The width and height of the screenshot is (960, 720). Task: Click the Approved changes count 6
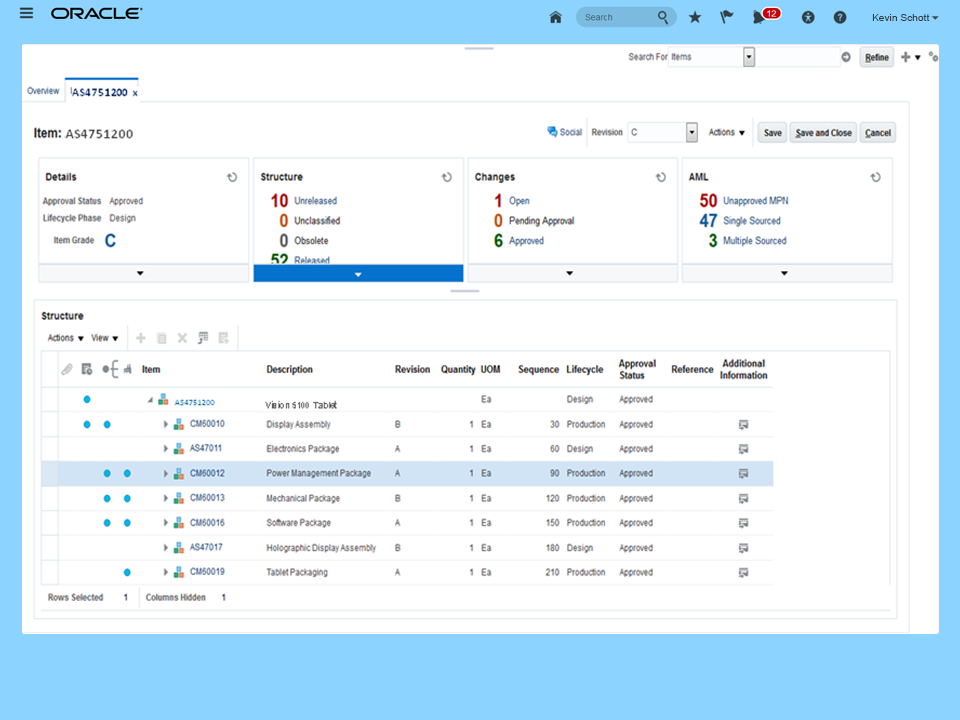(498, 241)
